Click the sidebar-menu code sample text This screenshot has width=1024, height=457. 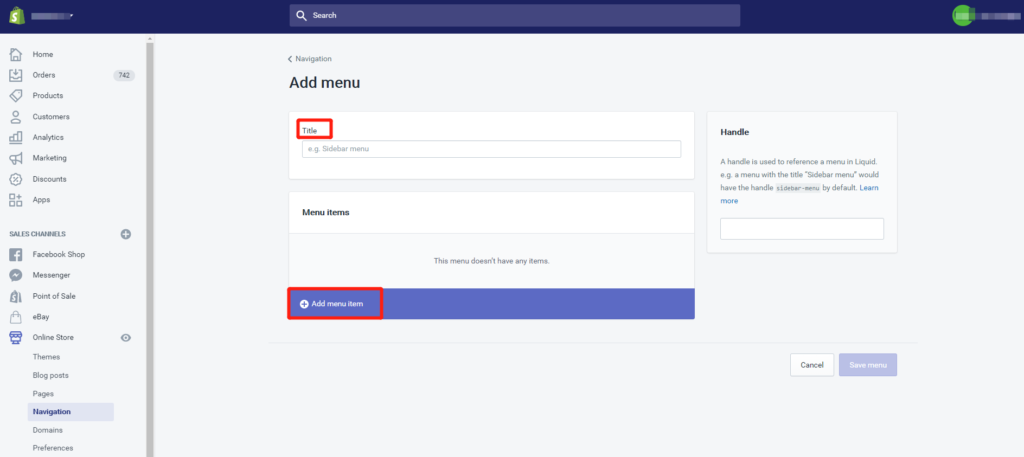pyautogui.click(x=798, y=188)
